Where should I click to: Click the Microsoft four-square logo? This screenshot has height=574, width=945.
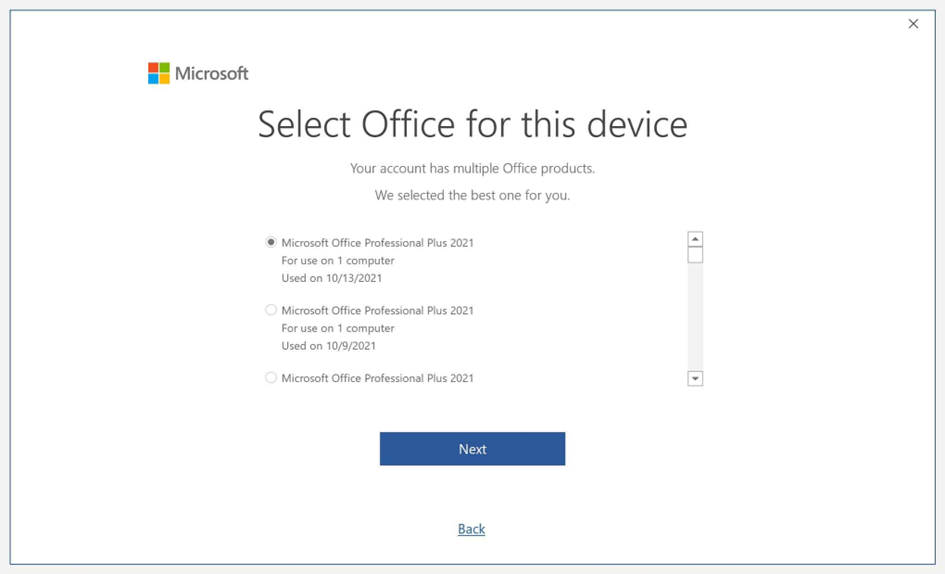159,73
